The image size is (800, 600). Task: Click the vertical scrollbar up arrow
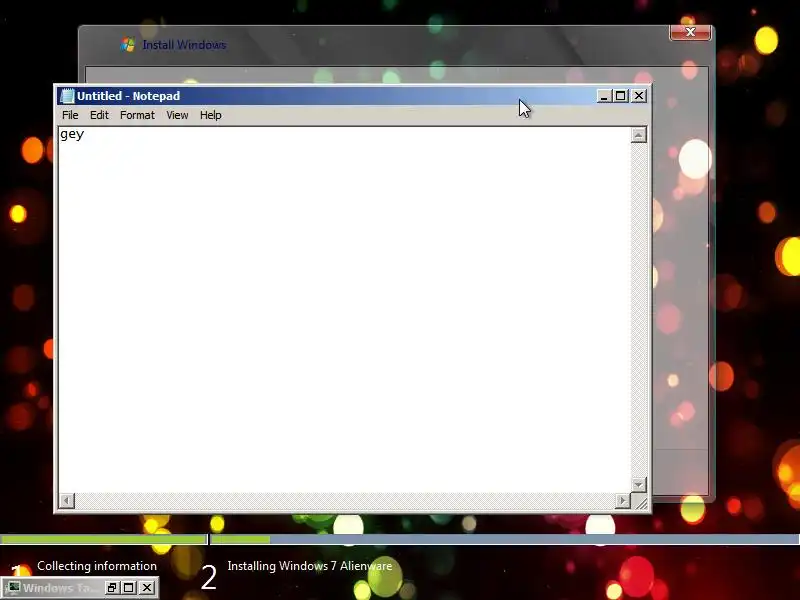pos(639,135)
